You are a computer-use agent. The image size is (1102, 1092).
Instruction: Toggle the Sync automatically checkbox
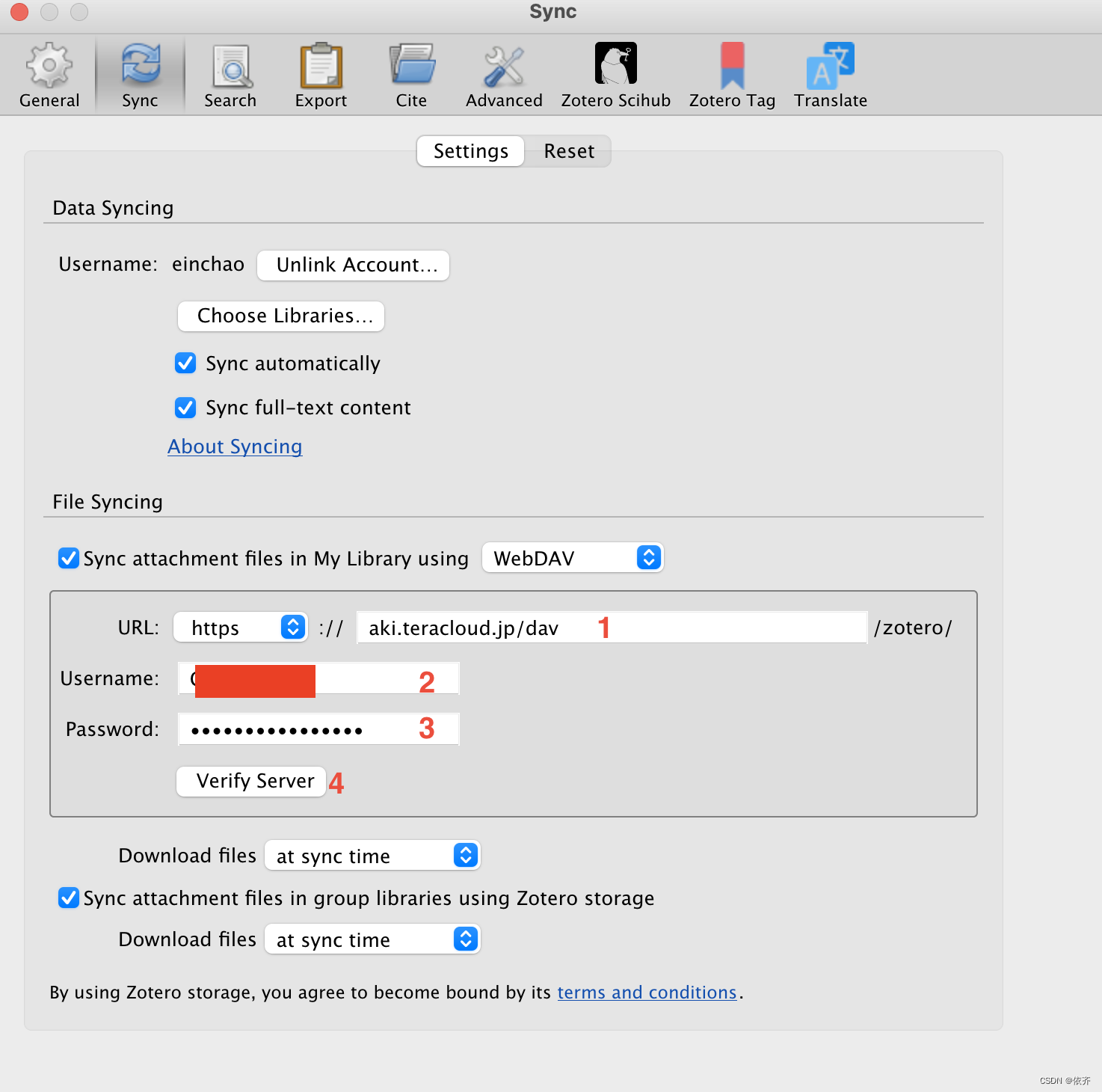[x=185, y=364]
